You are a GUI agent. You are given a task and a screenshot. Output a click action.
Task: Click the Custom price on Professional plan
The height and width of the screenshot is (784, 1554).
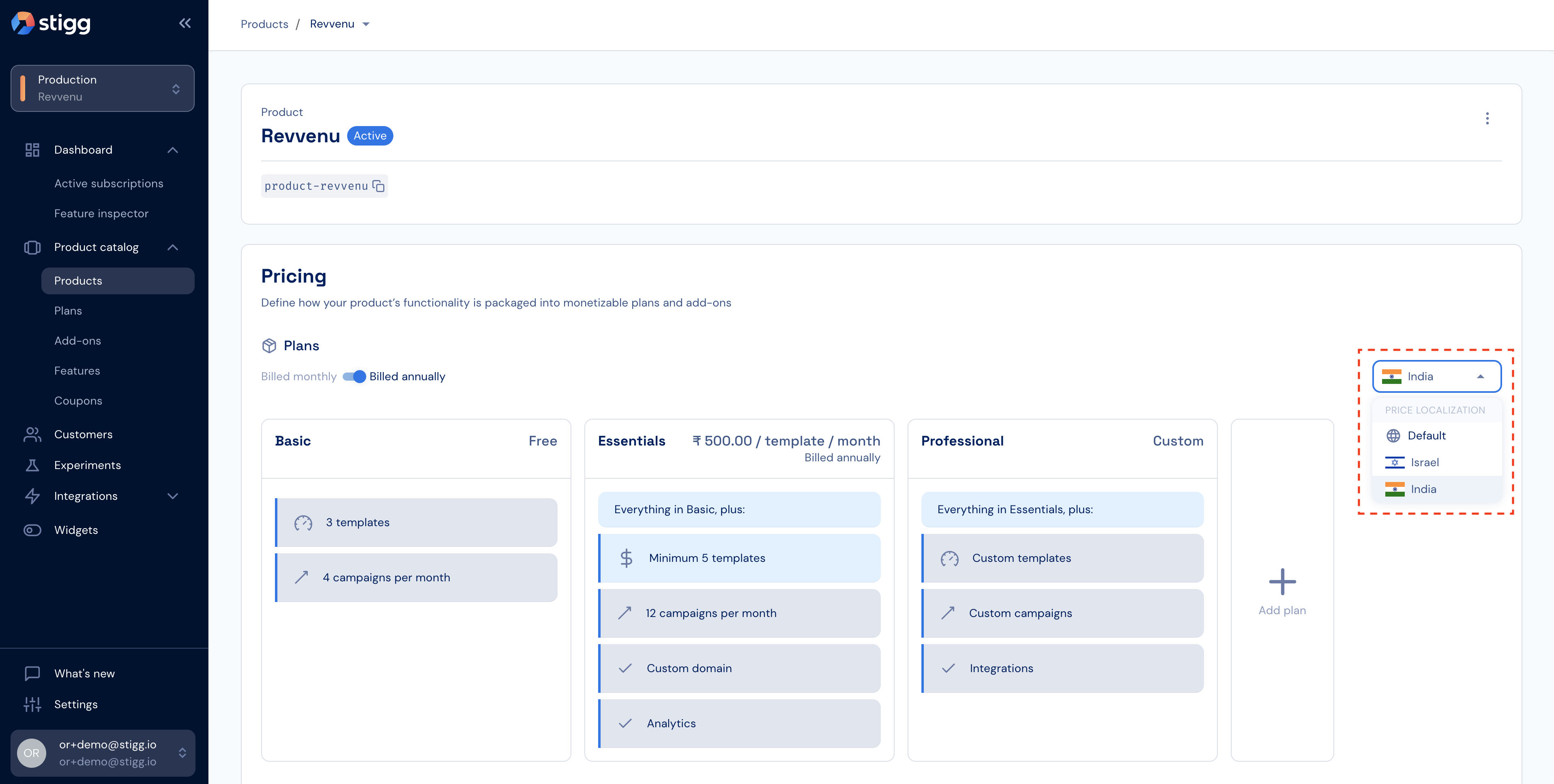point(1178,441)
